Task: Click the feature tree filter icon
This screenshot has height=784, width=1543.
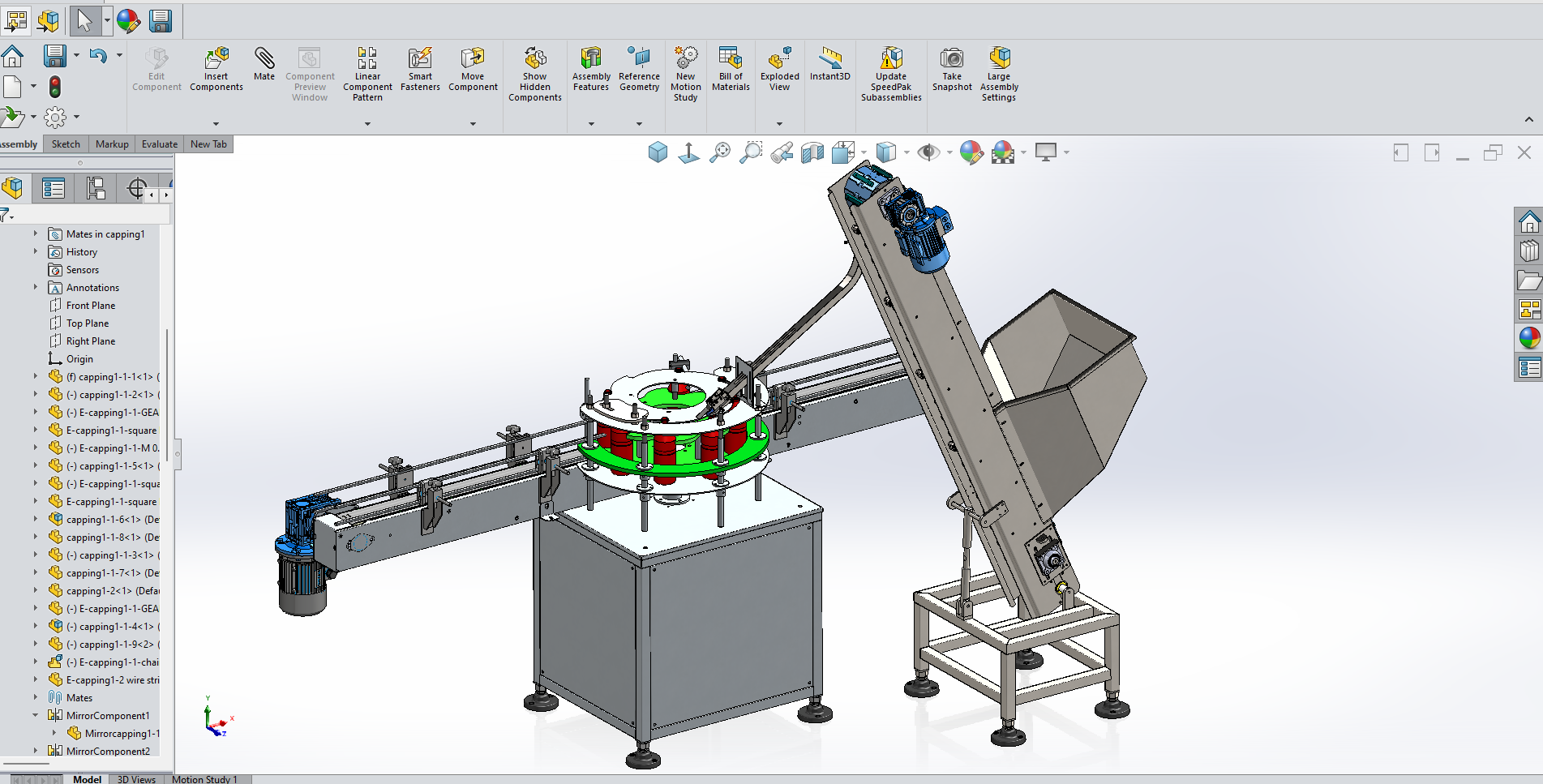Action: point(6,215)
